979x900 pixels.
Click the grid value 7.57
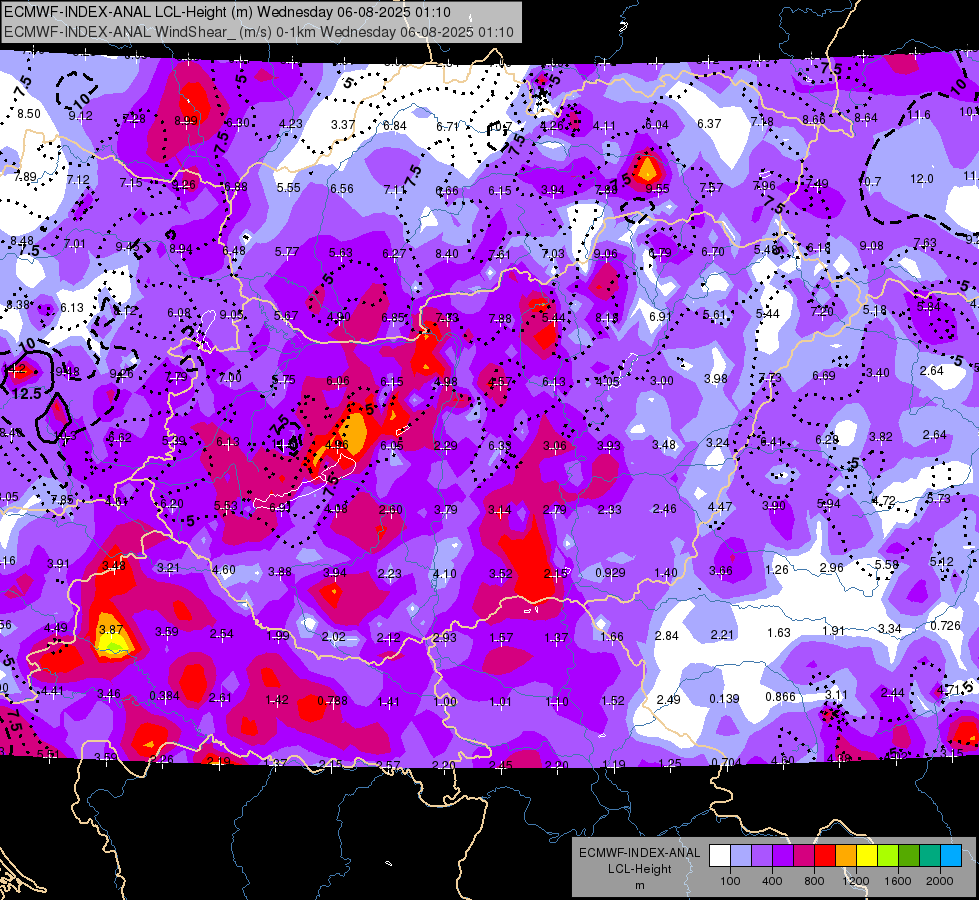[x=712, y=187]
